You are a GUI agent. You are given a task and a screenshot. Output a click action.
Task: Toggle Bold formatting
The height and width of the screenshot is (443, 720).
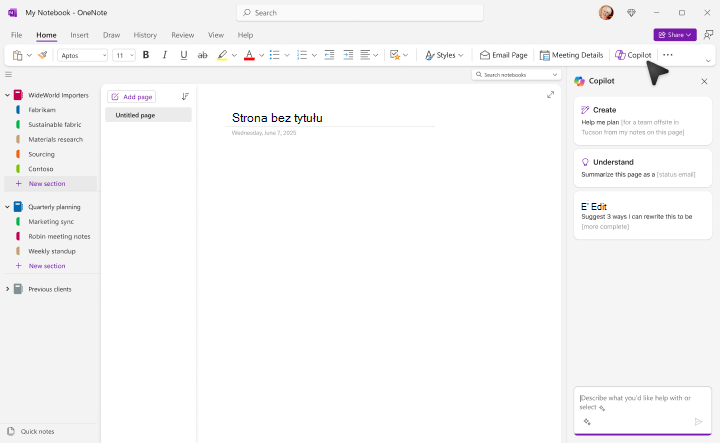tap(146, 55)
